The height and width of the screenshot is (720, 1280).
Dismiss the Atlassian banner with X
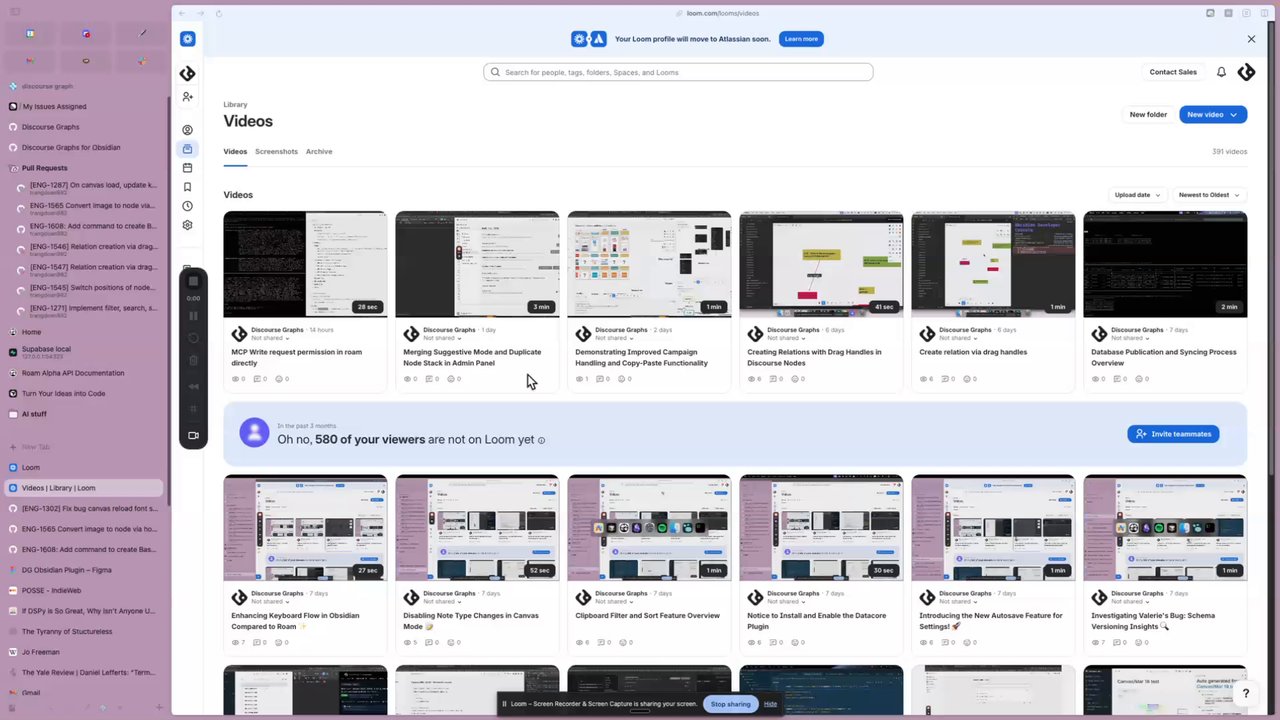tap(1251, 39)
